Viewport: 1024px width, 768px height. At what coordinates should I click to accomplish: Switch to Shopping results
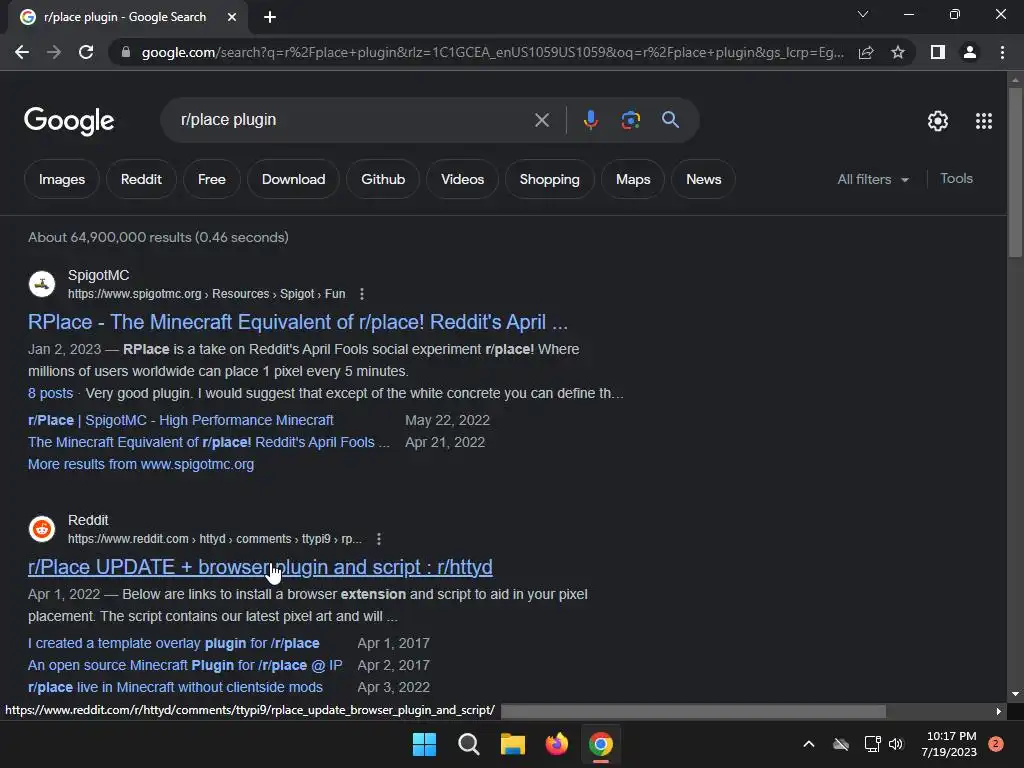coord(549,180)
